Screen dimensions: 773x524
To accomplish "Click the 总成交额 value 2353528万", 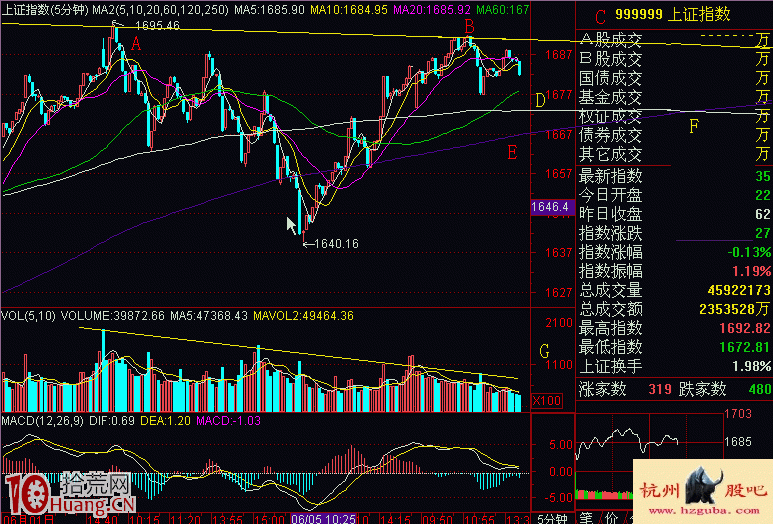I will click(x=735, y=309).
